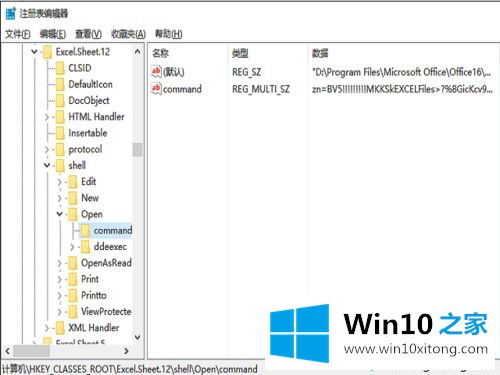Click tree scrollbar down arrow
Screen dimensions: 500x375
[x=137, y=337]
